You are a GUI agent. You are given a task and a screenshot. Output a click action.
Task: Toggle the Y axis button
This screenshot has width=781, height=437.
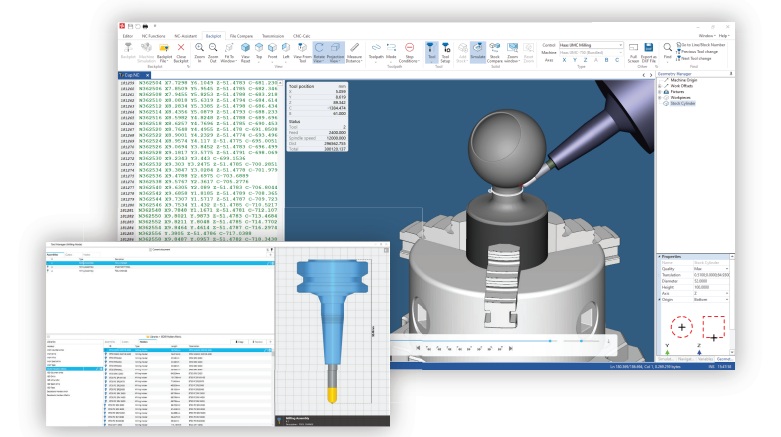tap(575, 60)
